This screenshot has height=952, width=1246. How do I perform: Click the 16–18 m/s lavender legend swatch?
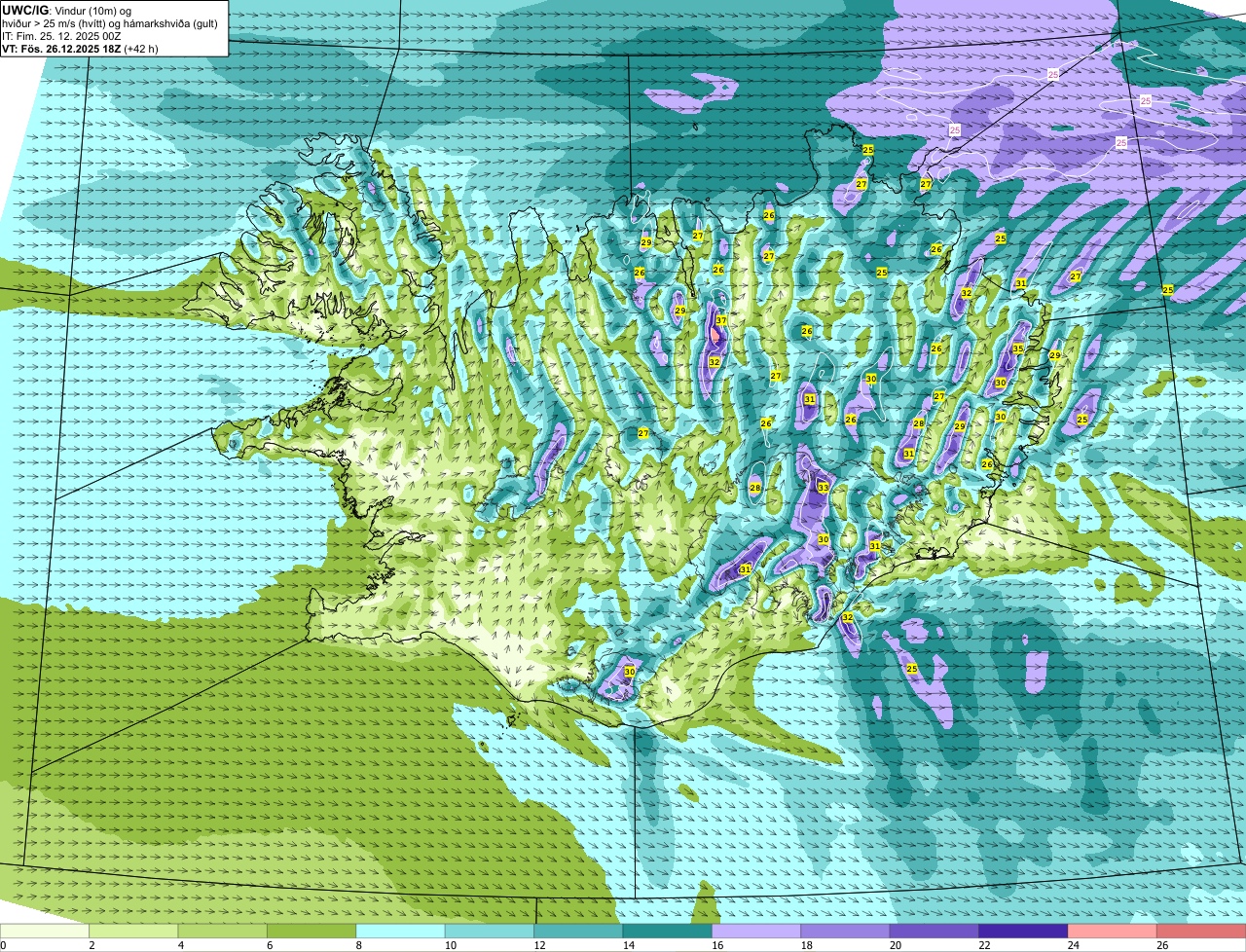[x=757, y=931]
